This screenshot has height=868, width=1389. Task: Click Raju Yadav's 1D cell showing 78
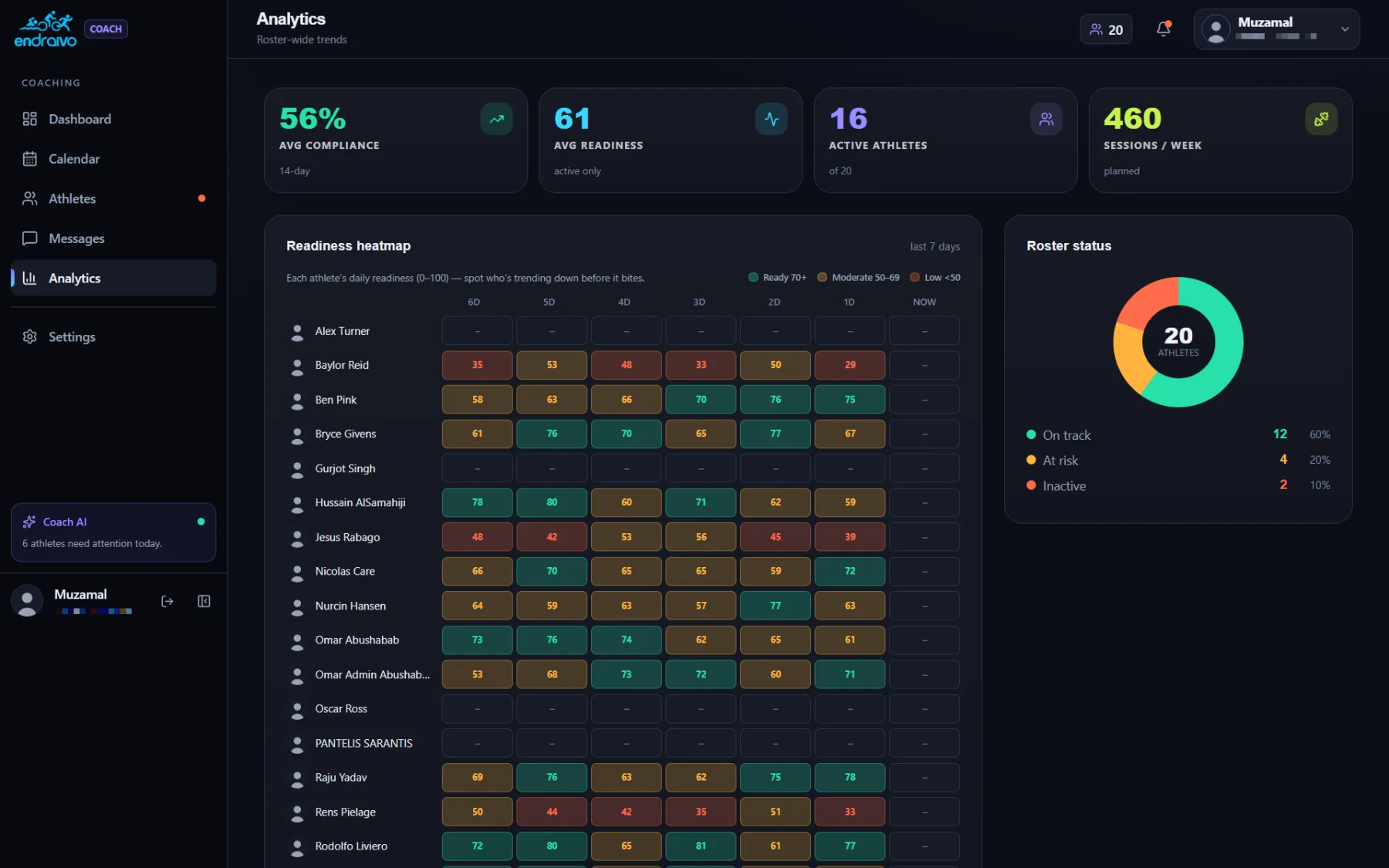(x=850, y=777)
